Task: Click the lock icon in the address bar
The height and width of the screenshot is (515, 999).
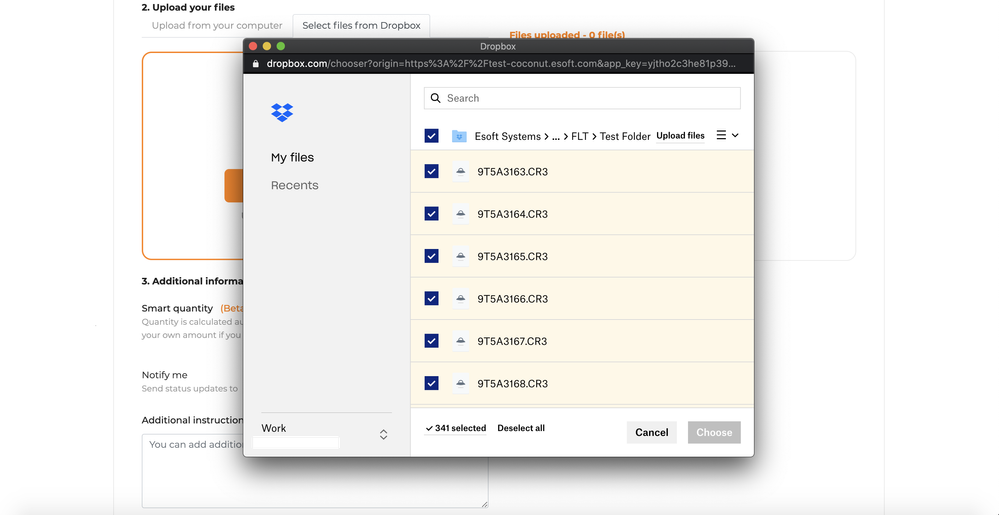Action: click(256, 63)
